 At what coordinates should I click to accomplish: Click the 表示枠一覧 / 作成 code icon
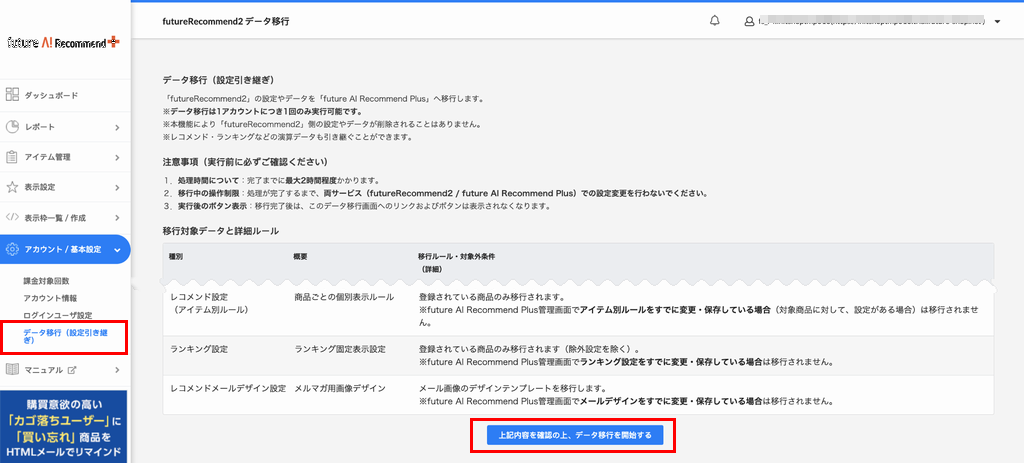[x=12, y=217]
